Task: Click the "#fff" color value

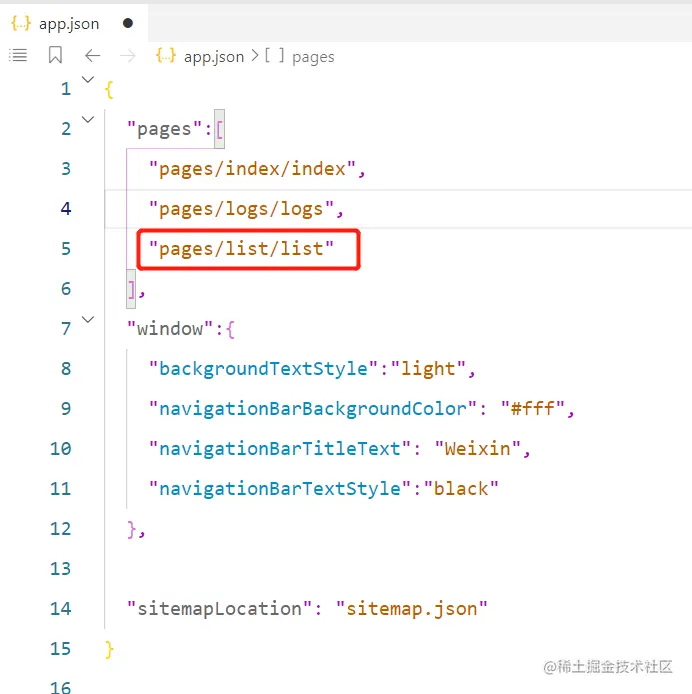Action: (x=533, y=409)
